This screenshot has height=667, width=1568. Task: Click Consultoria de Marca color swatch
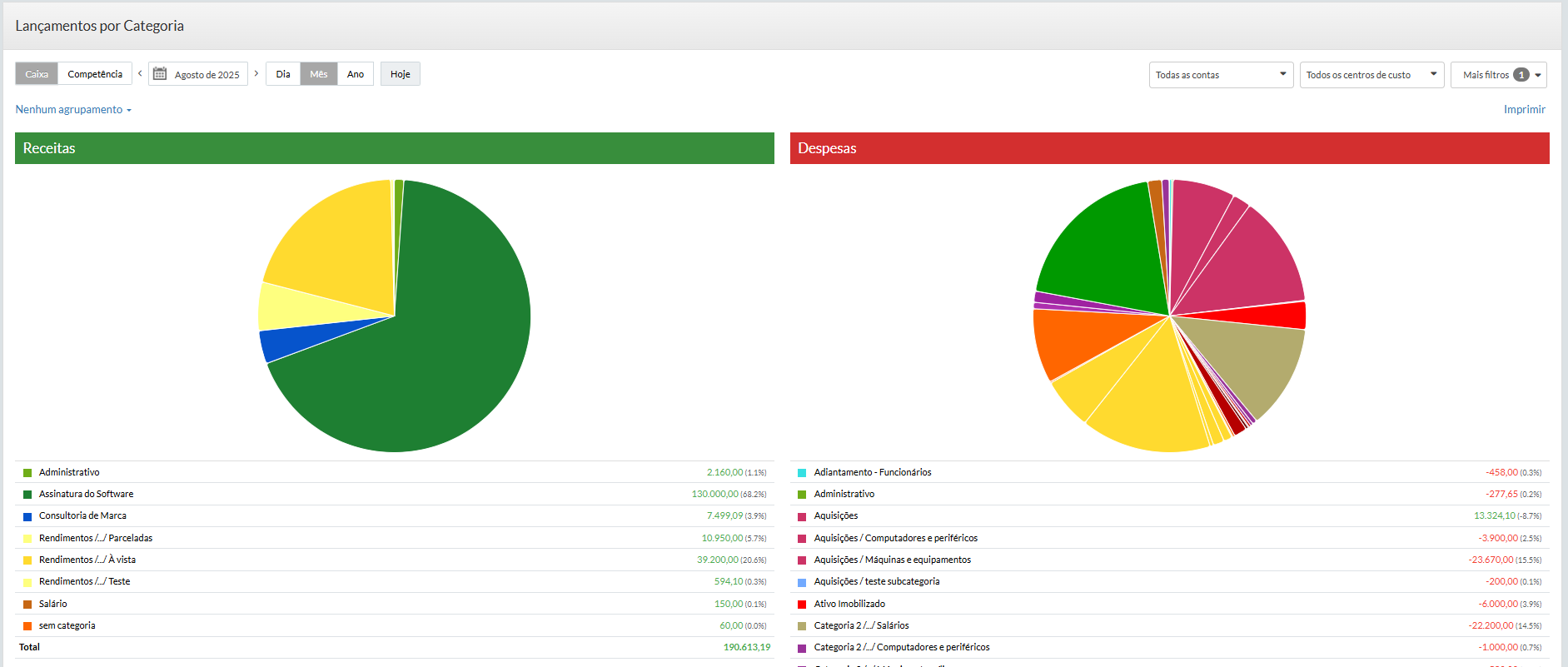pos(27,516)
